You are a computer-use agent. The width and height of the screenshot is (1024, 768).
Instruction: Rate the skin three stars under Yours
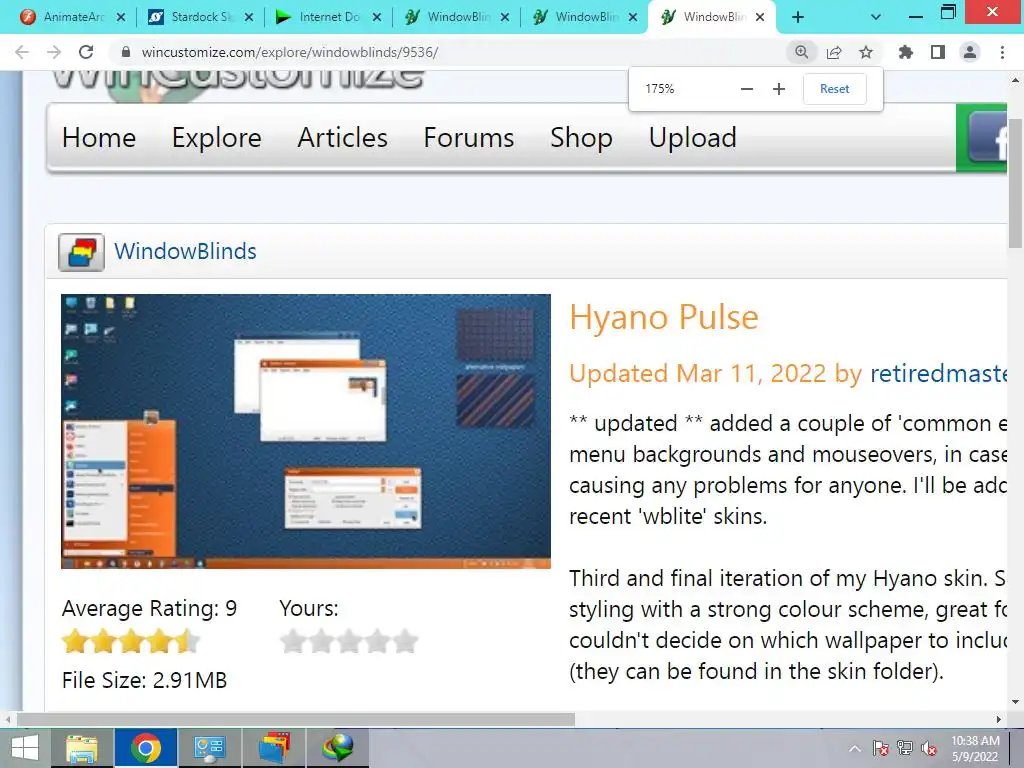click(x=349, y=641)
